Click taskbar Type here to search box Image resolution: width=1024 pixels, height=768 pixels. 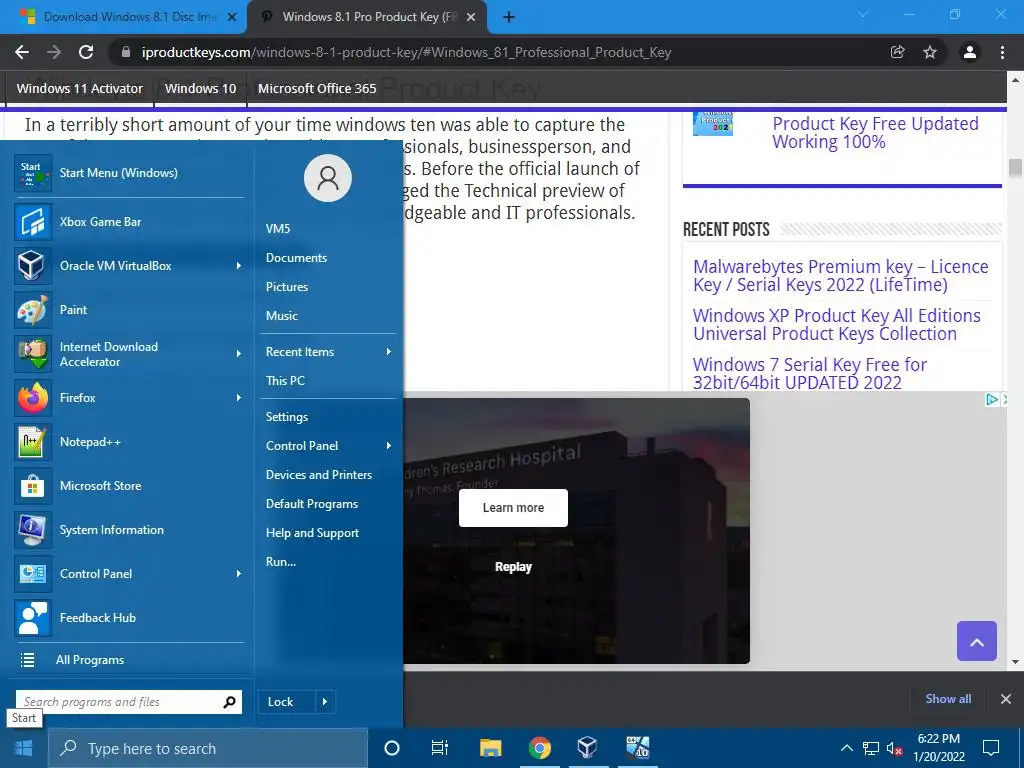click(208, 748)
